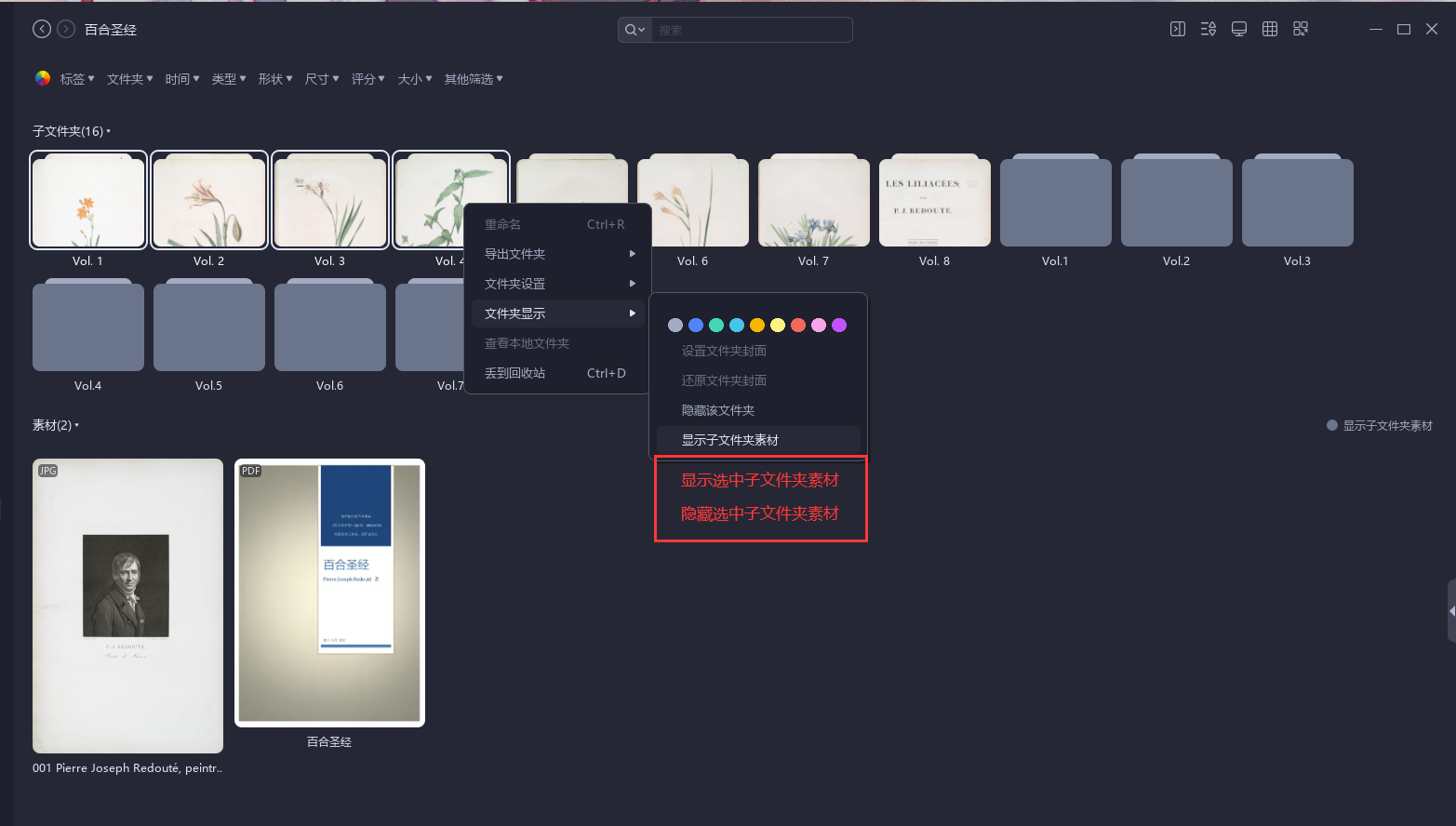Select the Vol. 3 folder cover
This screenshot has width=1456, height=826.
(330, 200)
